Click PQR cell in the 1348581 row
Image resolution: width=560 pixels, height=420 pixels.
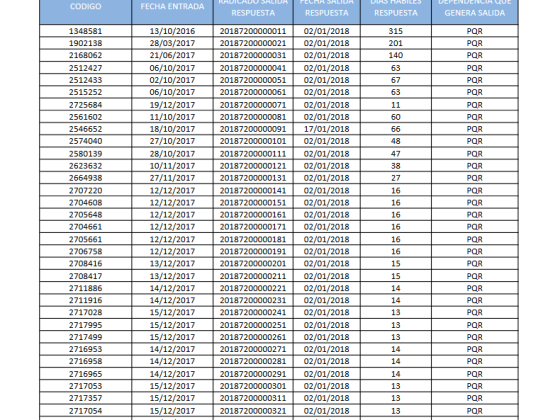pyautogui.click(x=474, y=31)
